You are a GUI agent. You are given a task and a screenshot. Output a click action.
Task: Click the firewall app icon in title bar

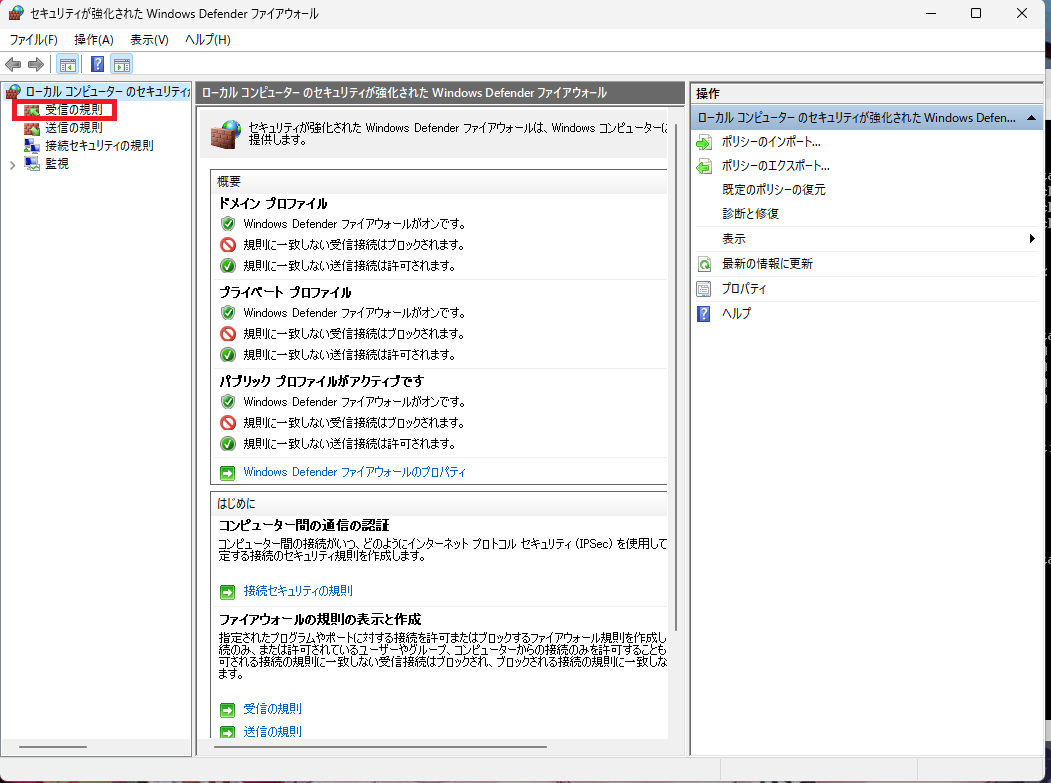point(16,13)
